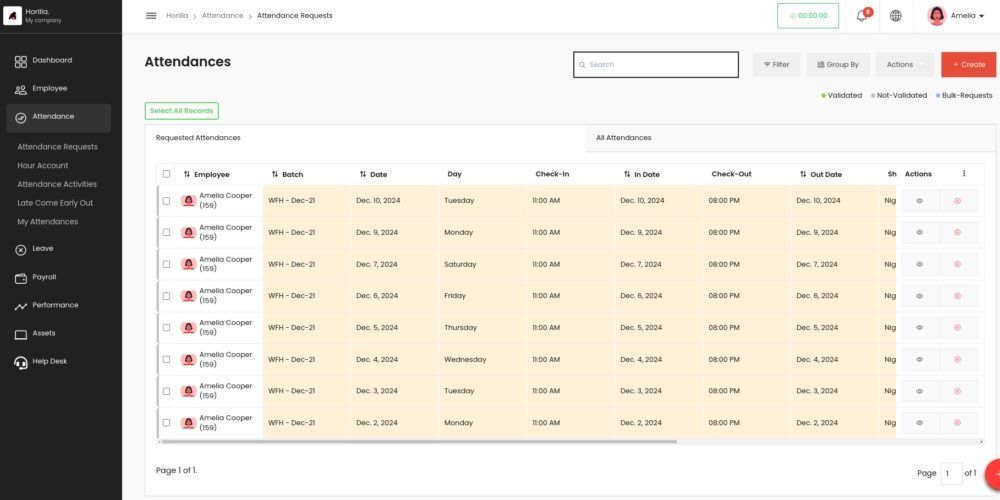Reject the Dec. 7, 2024 request
1000x500 pixels.
pyautogui.click(x=957, y=264)
